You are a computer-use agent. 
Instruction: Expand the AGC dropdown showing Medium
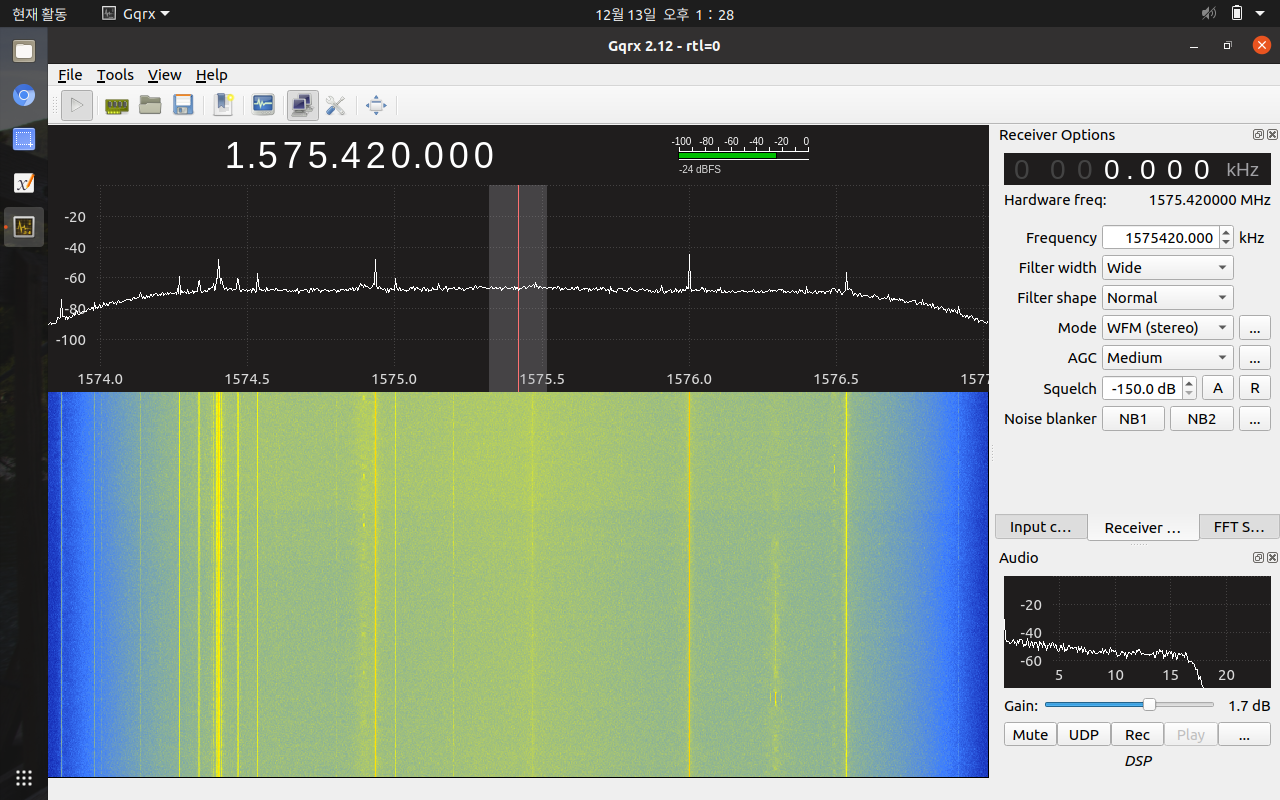coord(1167,358)
